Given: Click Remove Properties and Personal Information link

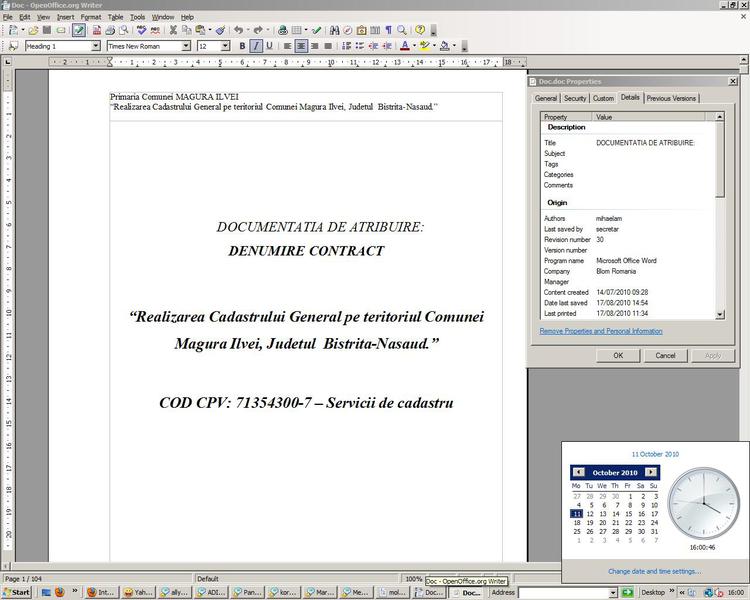Looking at the screenshot, I should pyautogui.click(x=600, y=331).
